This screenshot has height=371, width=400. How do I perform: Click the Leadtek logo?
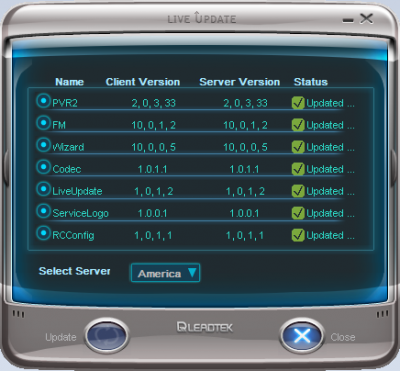tap(204, 327)
